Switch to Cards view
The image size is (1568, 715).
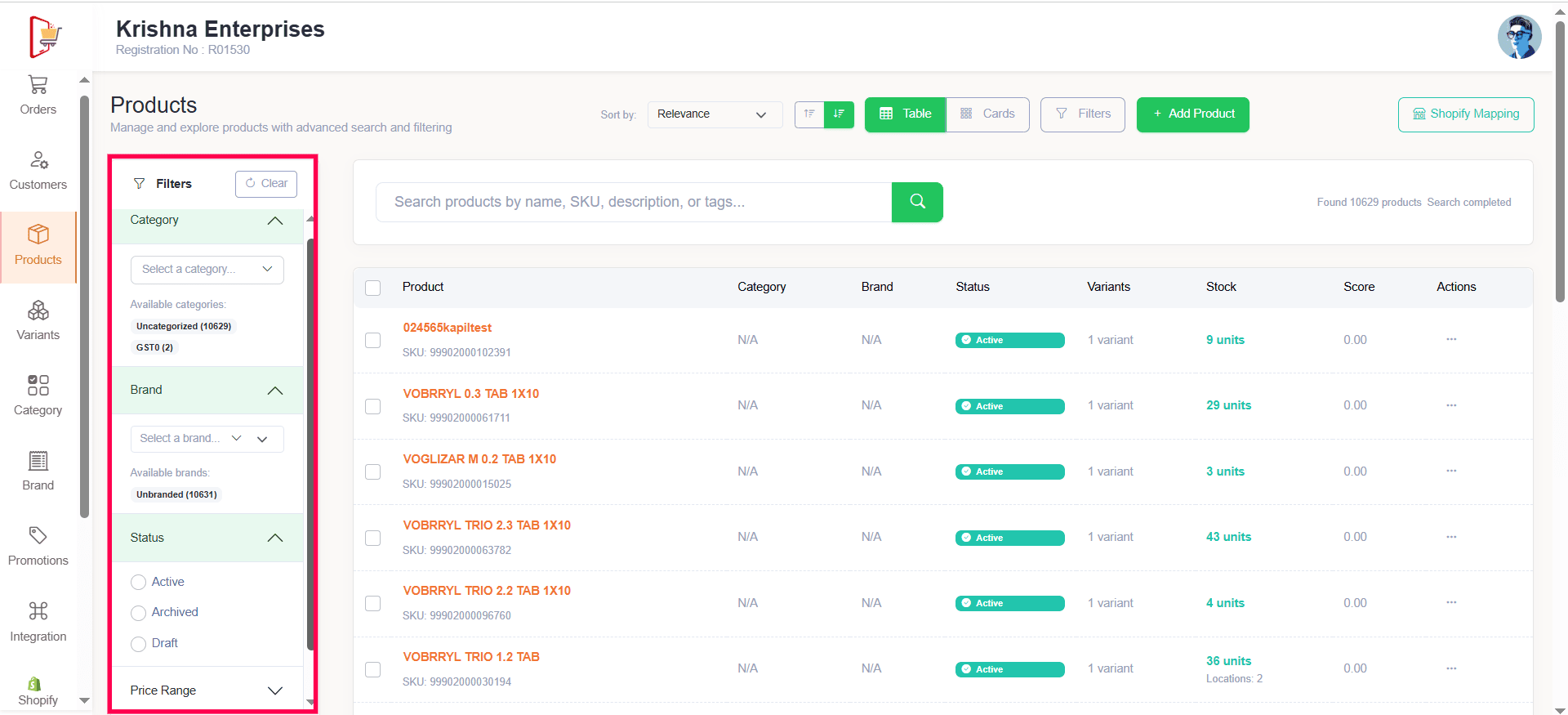[x=987, y=114]
